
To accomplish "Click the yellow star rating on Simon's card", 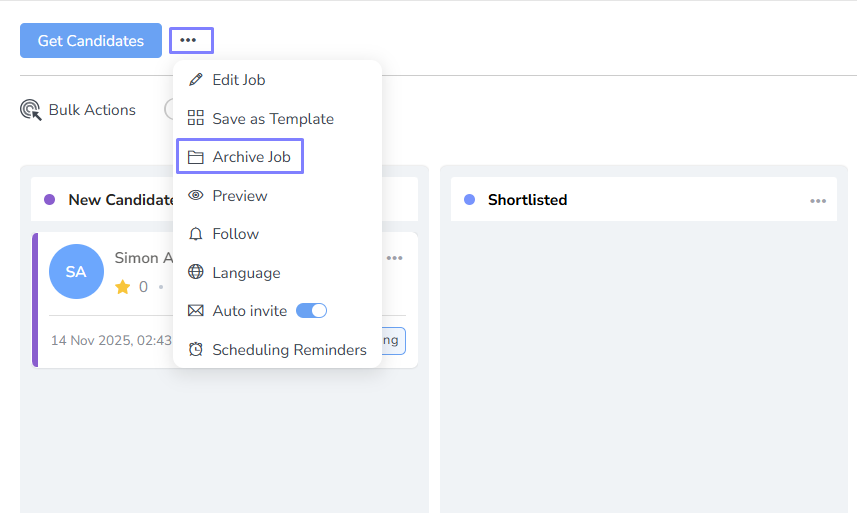I will (x=123, y=287).
